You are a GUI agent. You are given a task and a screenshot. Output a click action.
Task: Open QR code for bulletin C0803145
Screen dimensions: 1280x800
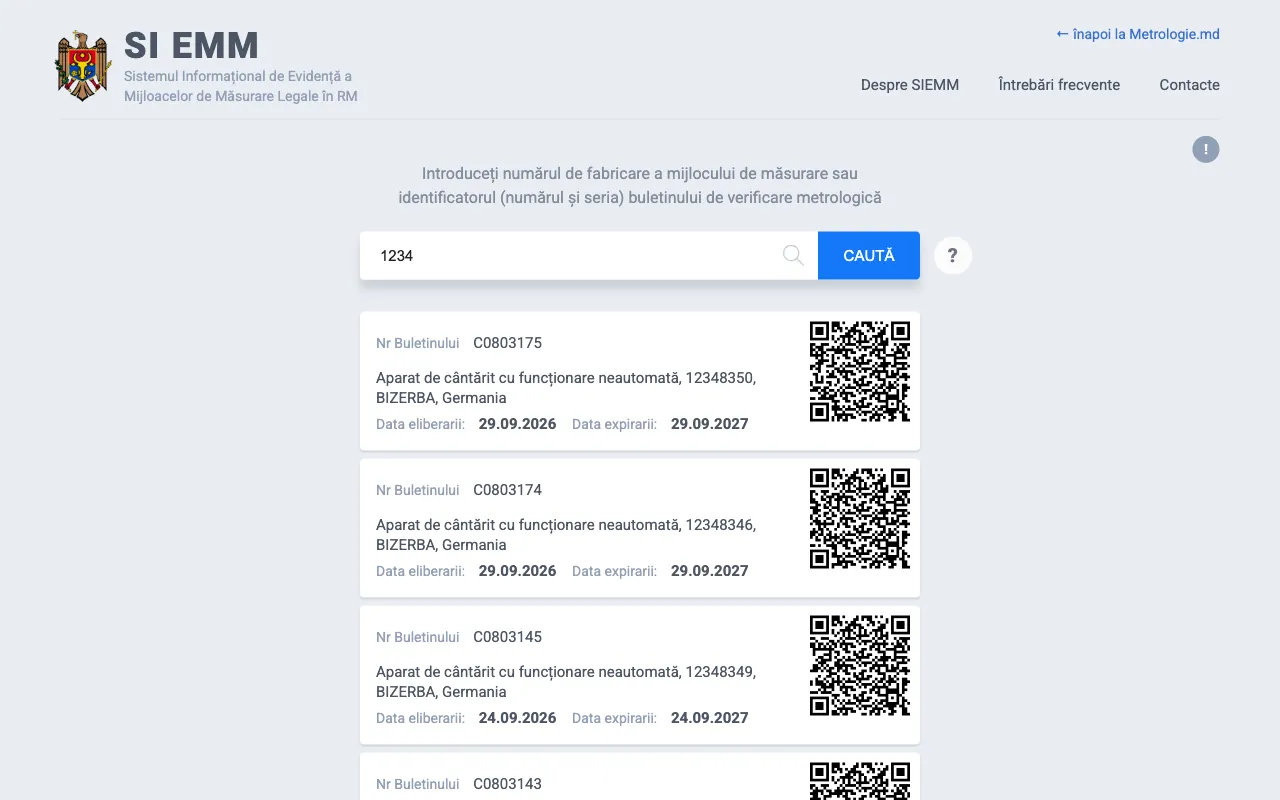(x=860, y=665)
